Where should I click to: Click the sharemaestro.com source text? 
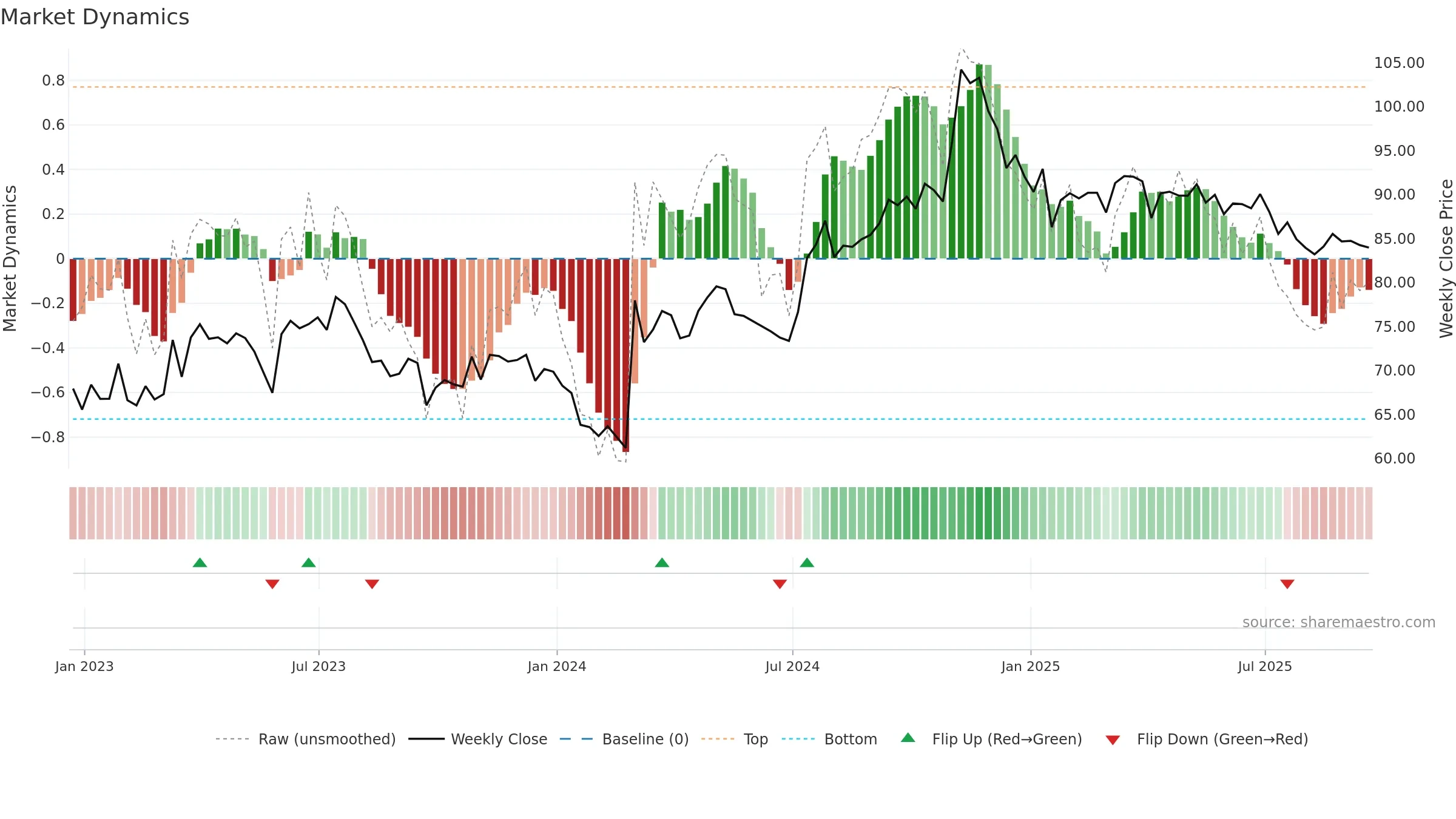pos(1338,622)
